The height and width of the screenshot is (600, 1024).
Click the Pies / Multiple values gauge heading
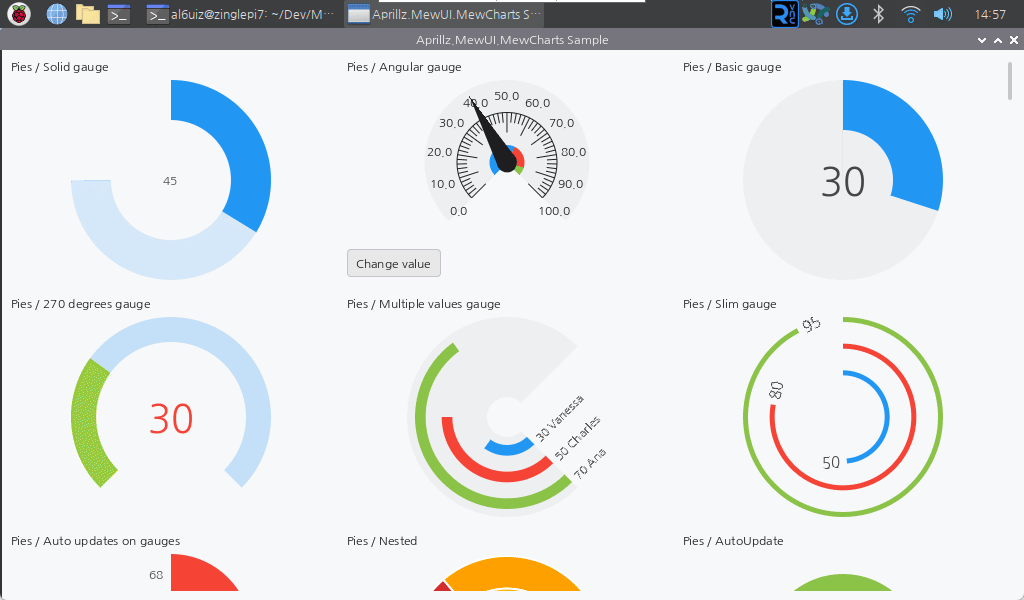[424, 304]
